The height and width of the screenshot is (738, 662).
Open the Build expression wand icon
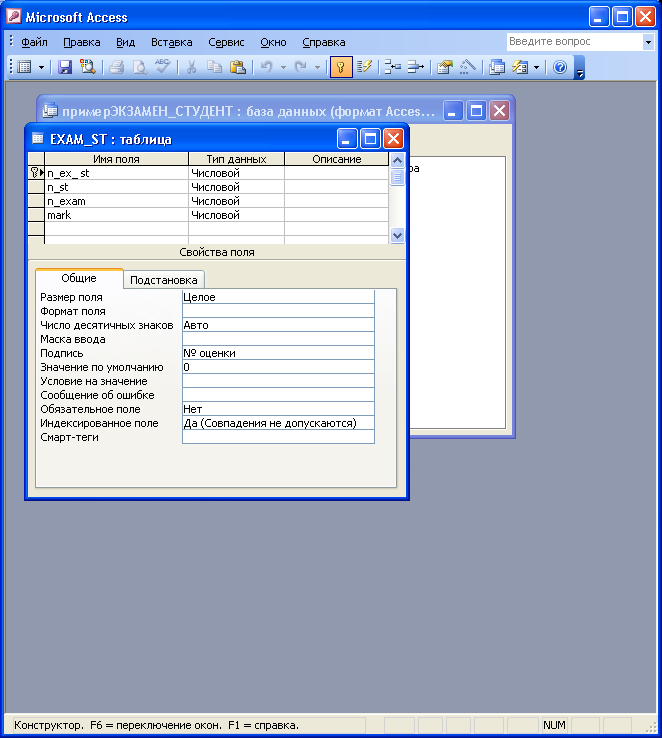click(x=467, y=67)
